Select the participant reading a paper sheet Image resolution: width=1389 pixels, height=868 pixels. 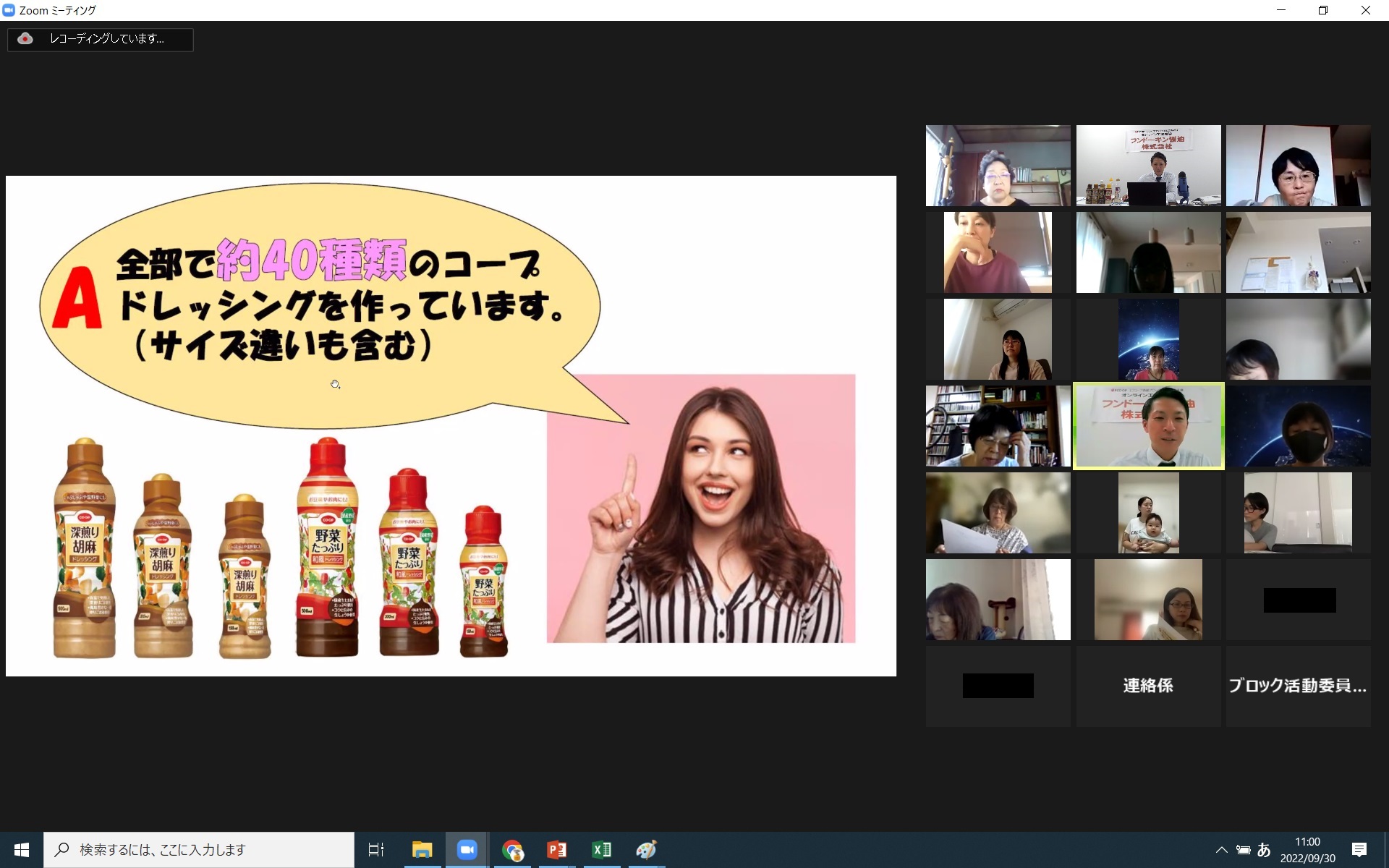tap(998, 513)
